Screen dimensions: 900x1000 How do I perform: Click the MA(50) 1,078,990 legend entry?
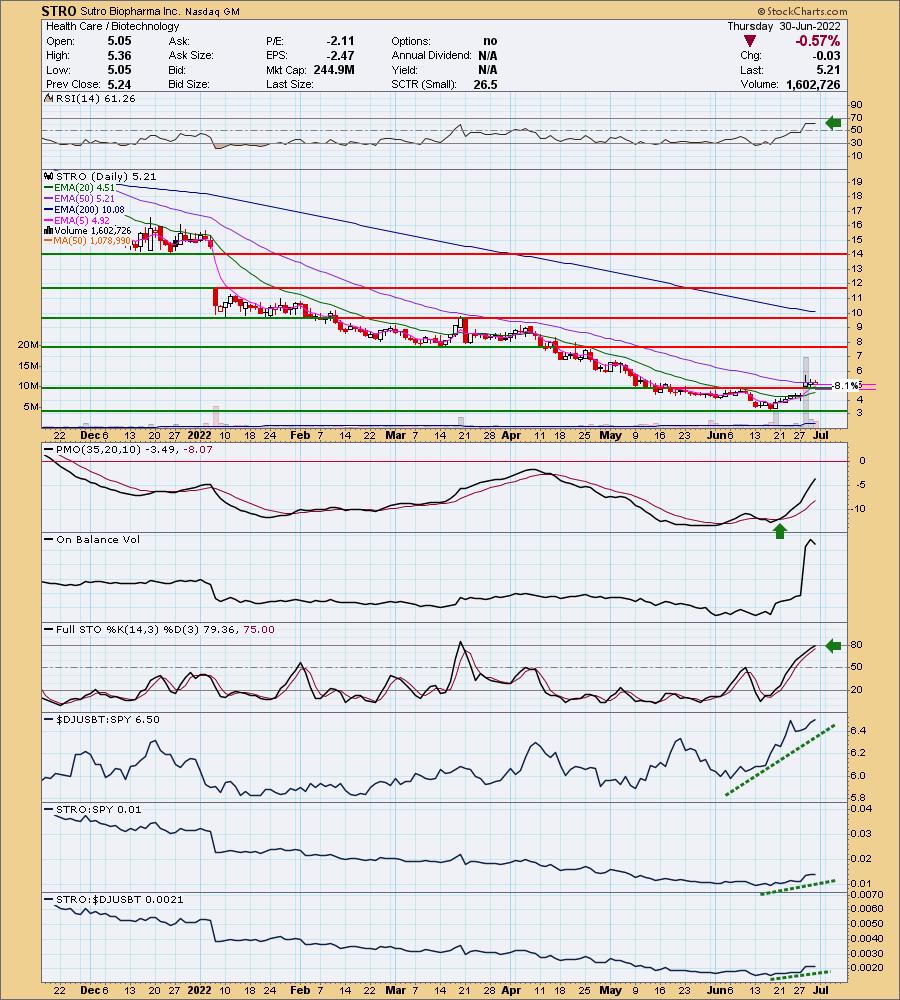tap(92, 241)
